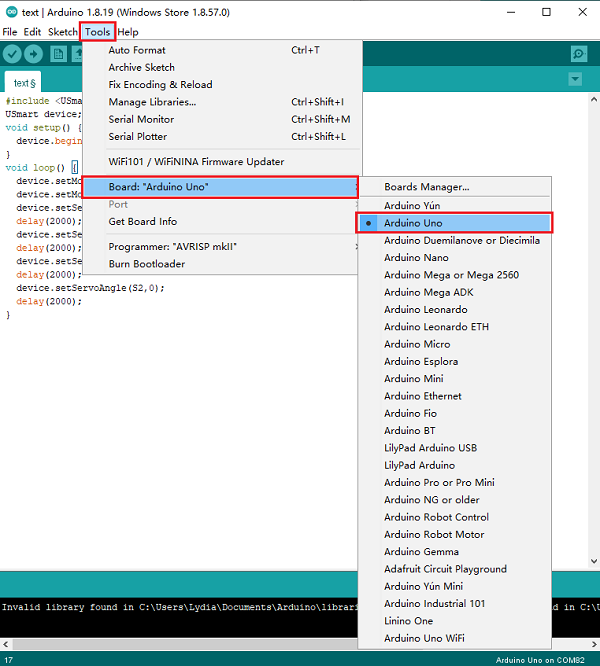Choose Arduino Robot Motor
The image size is (600, 666).
coord(454,535)
